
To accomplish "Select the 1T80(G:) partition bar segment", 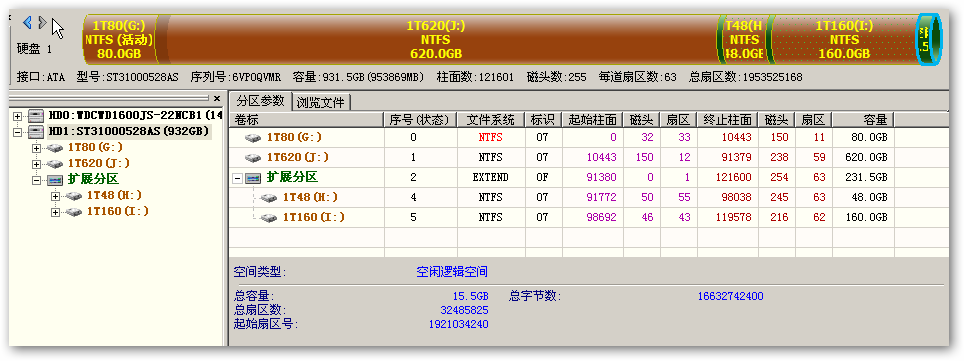I will (119, 39).
